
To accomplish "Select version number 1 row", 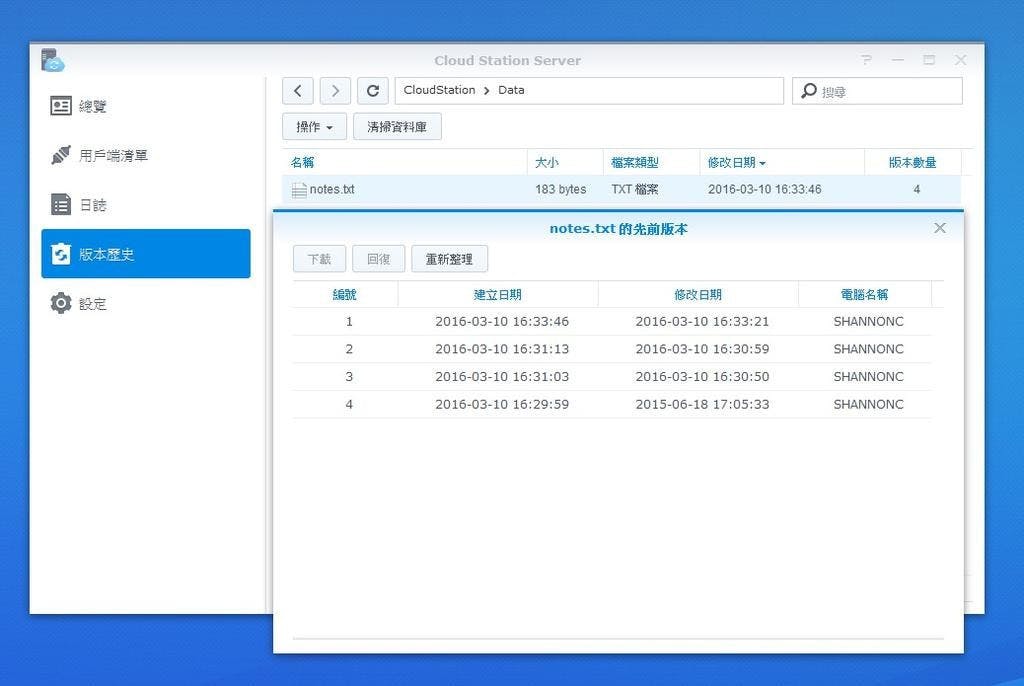I will (612, 321).
